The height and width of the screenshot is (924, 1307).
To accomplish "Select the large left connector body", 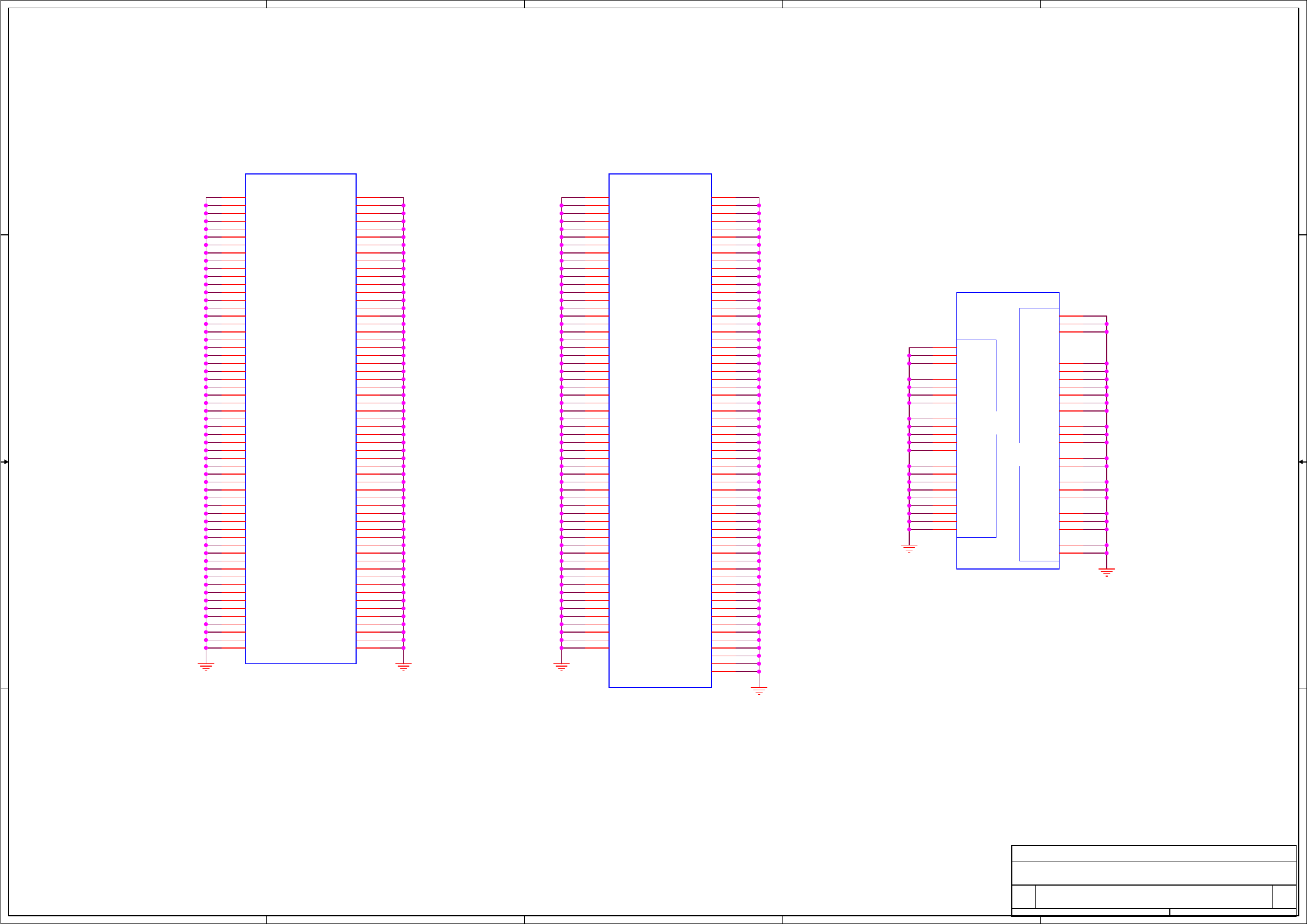I will [301, 419].
